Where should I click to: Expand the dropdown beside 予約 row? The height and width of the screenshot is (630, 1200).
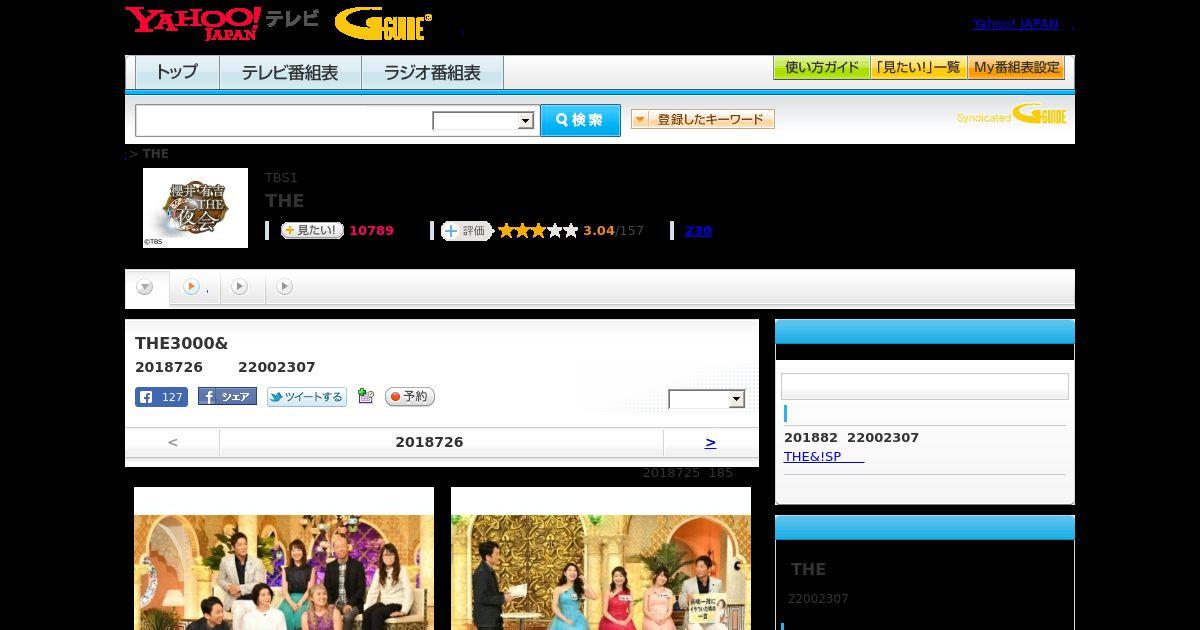[x=707, y=399]
